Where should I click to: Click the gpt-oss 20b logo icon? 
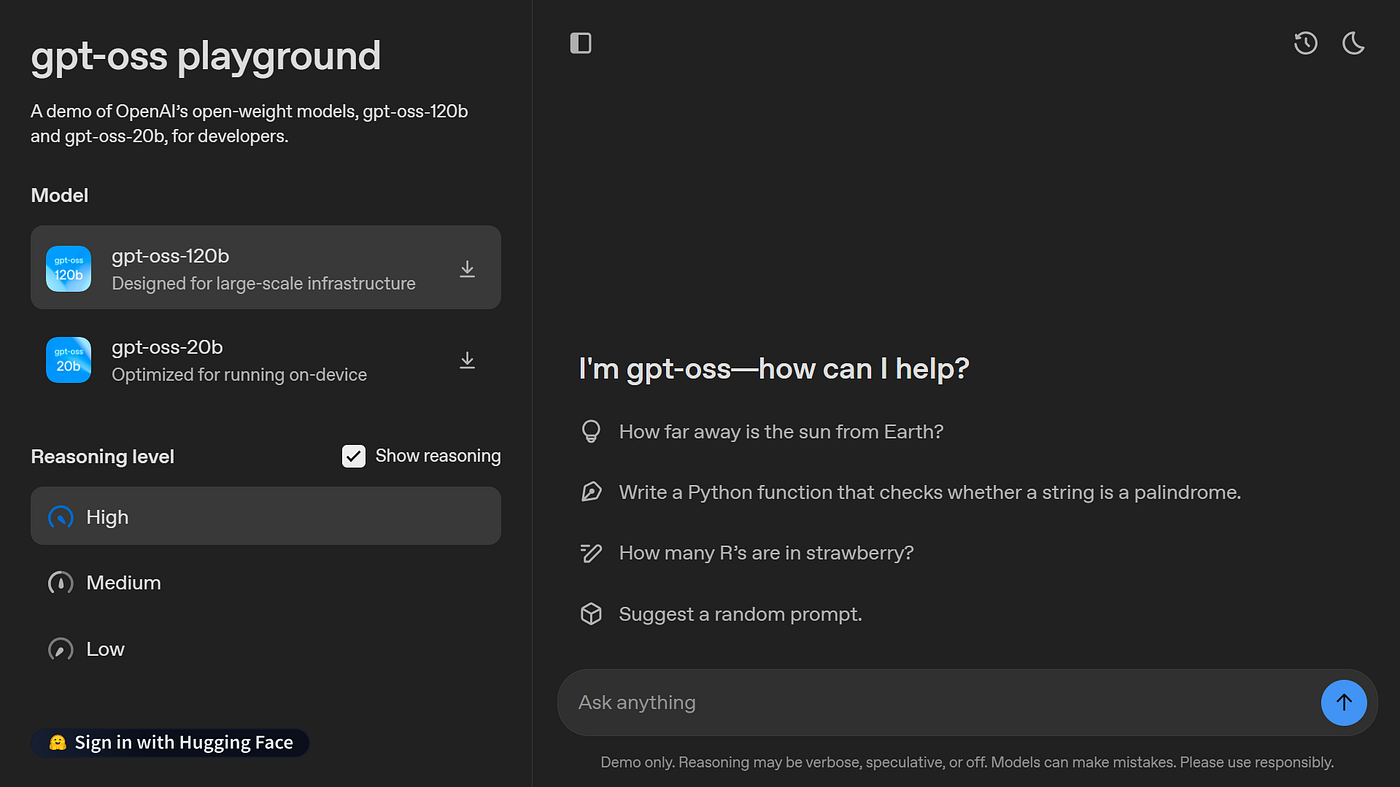[x=69, y=360]
